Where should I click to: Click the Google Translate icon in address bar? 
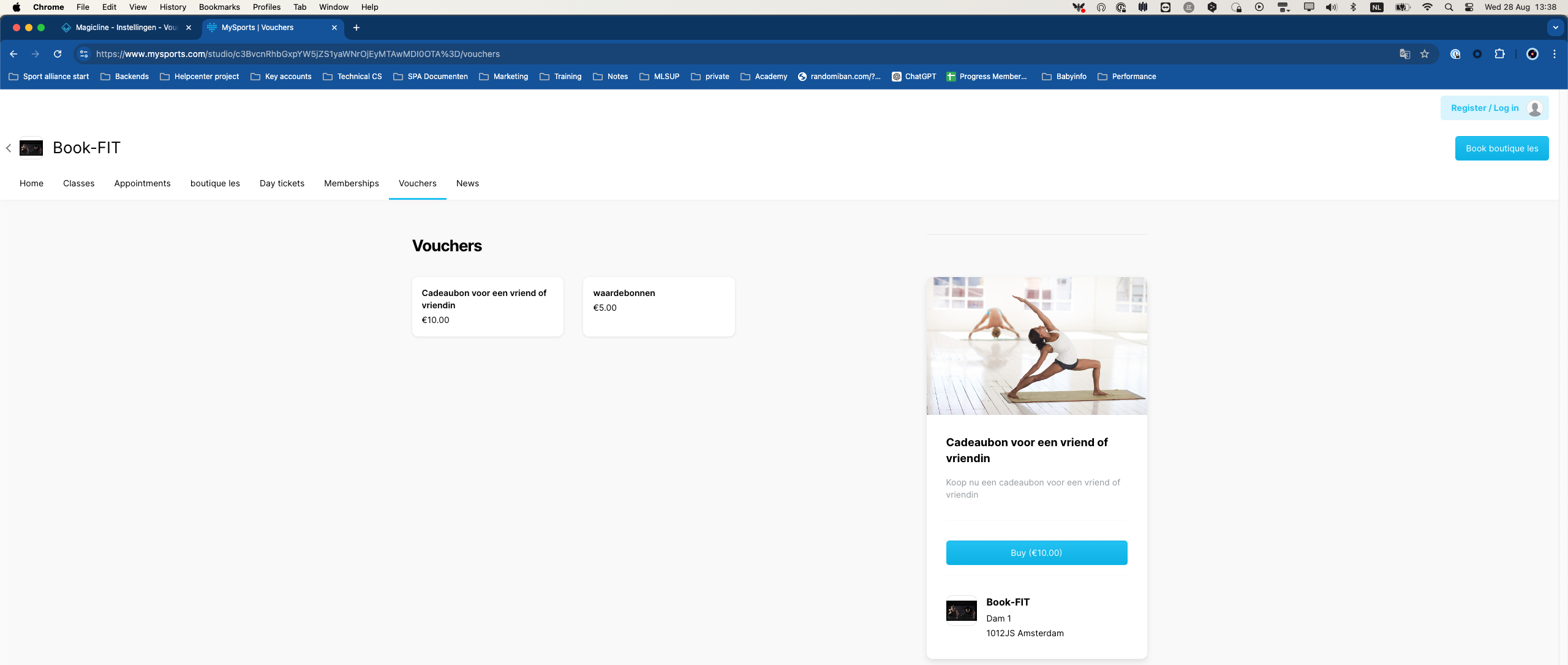point(1405,54)
